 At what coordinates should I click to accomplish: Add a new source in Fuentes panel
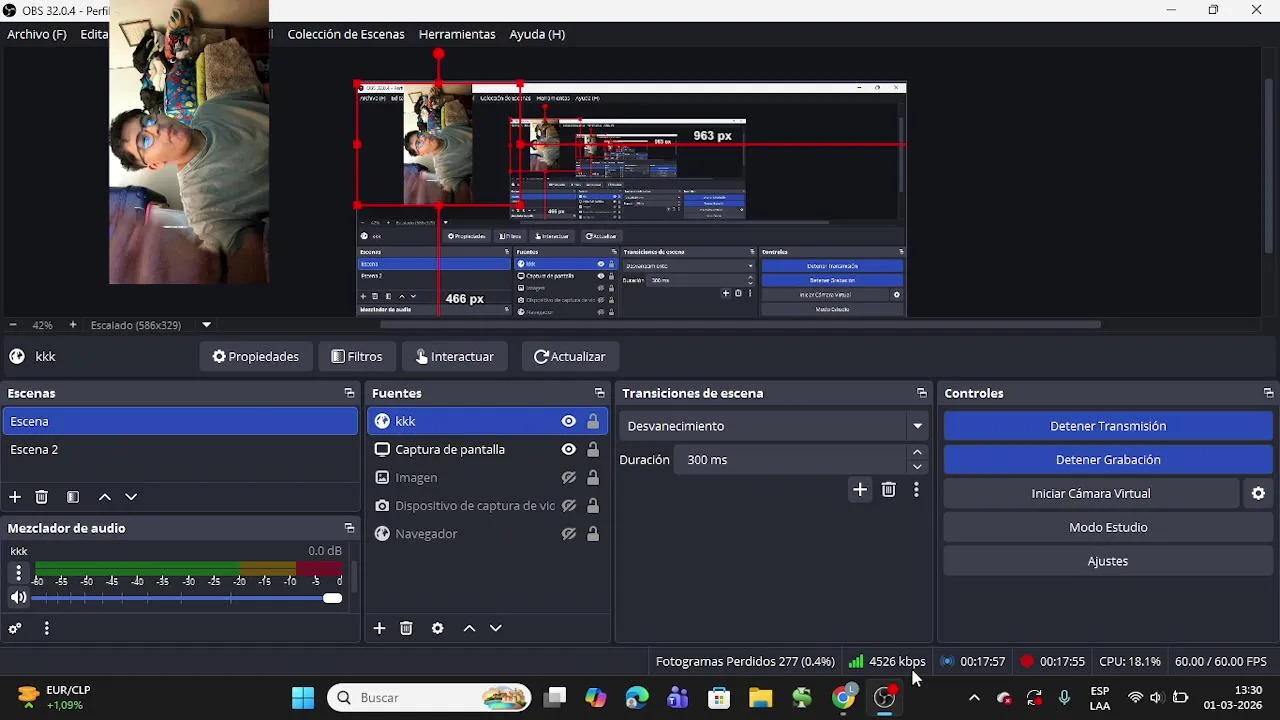379,628
